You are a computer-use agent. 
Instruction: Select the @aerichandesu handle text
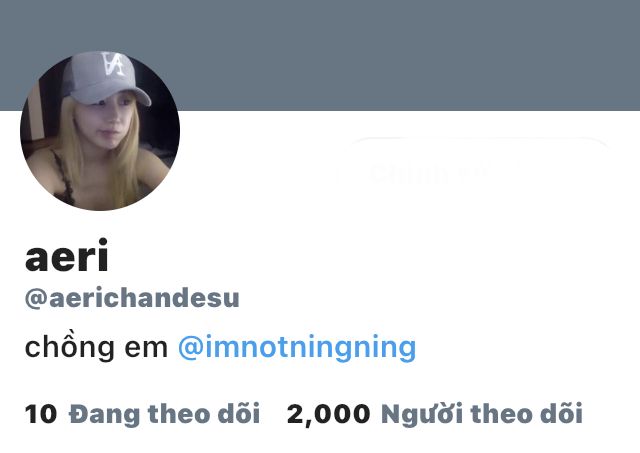click(132, 298)
